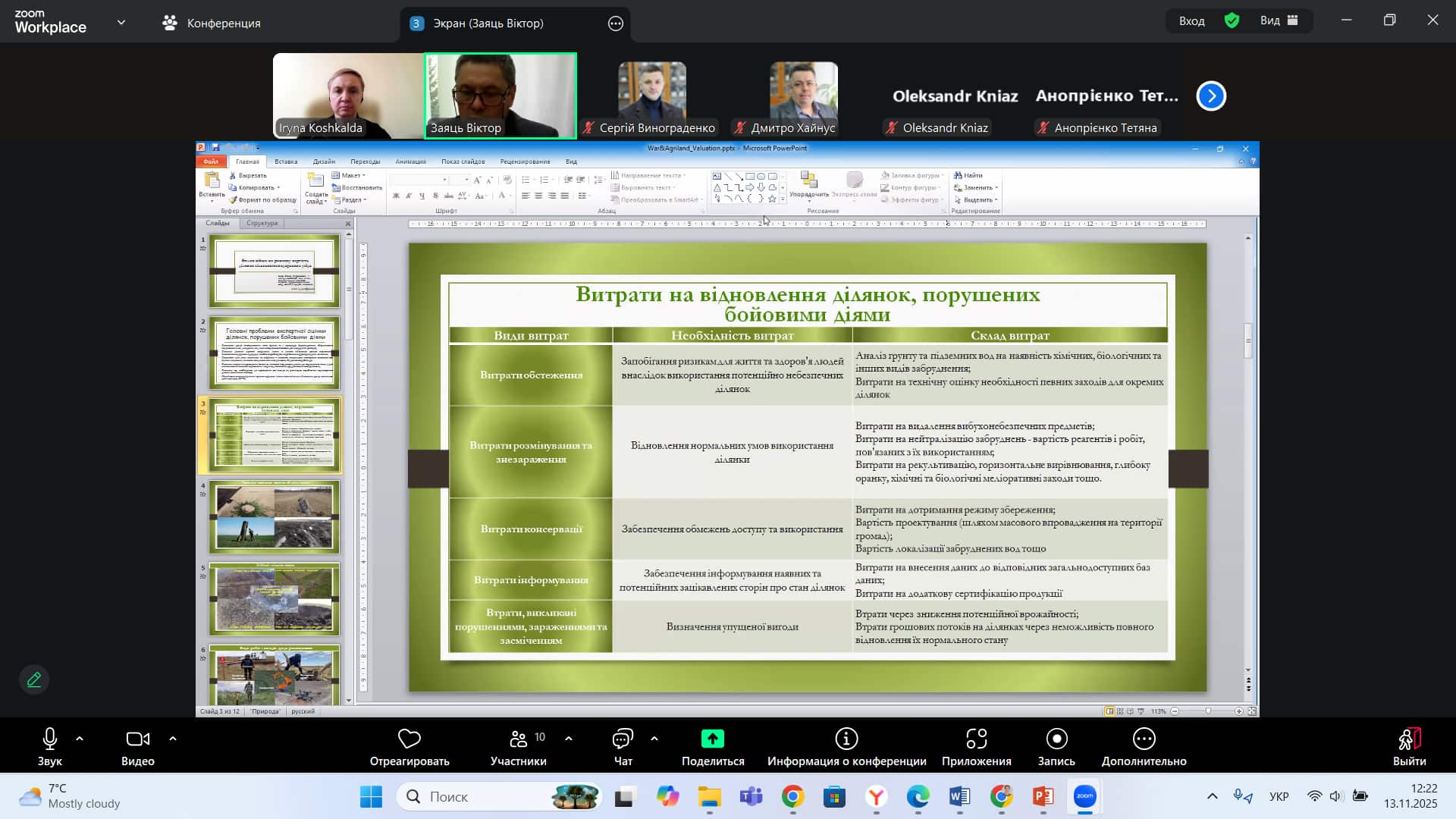Expand video options arrow beside Видео
The image size is (1456, 819).
pyautogui.click(x=173, y=739)
